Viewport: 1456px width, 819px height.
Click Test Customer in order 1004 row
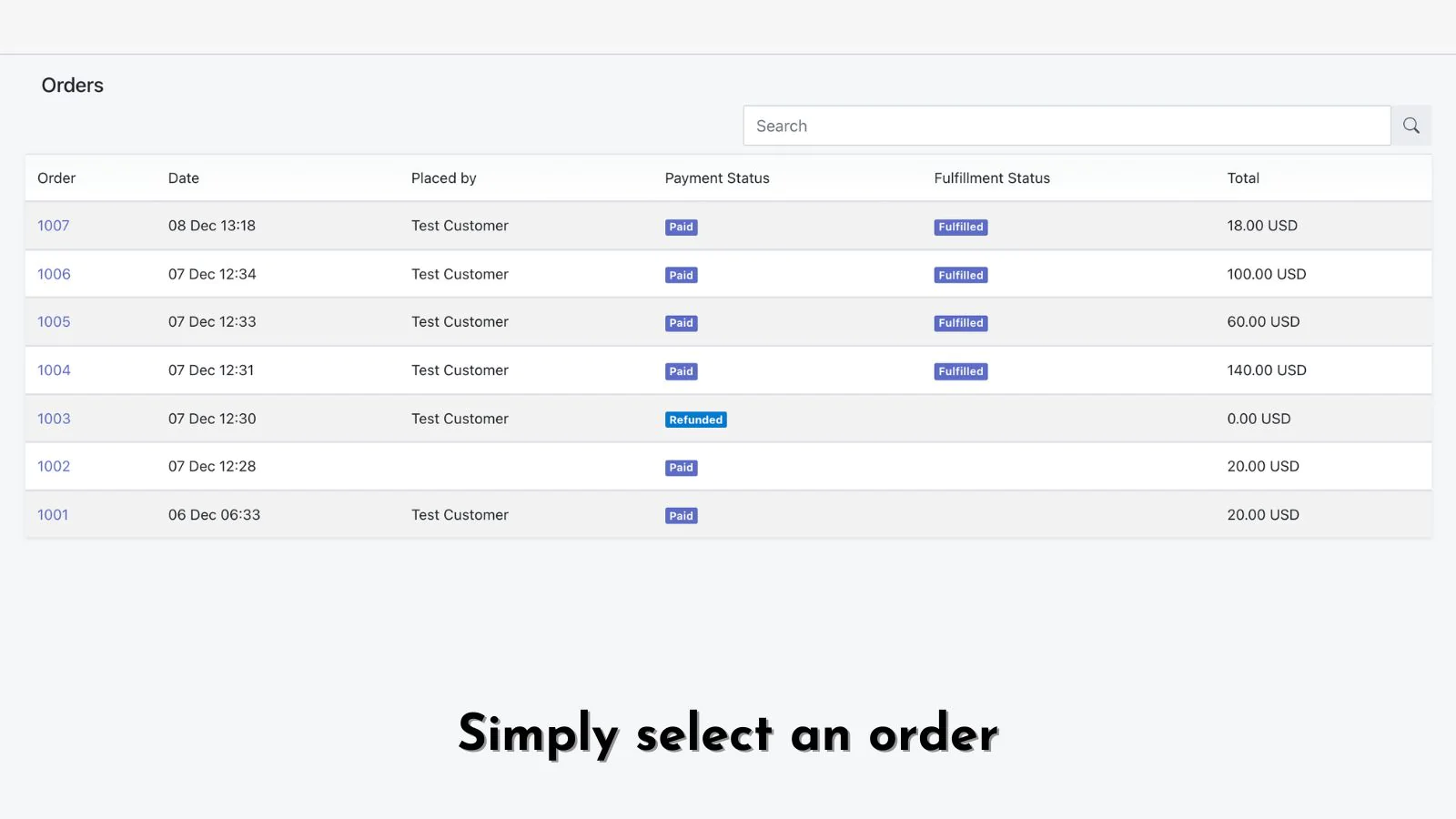(460, 370)
